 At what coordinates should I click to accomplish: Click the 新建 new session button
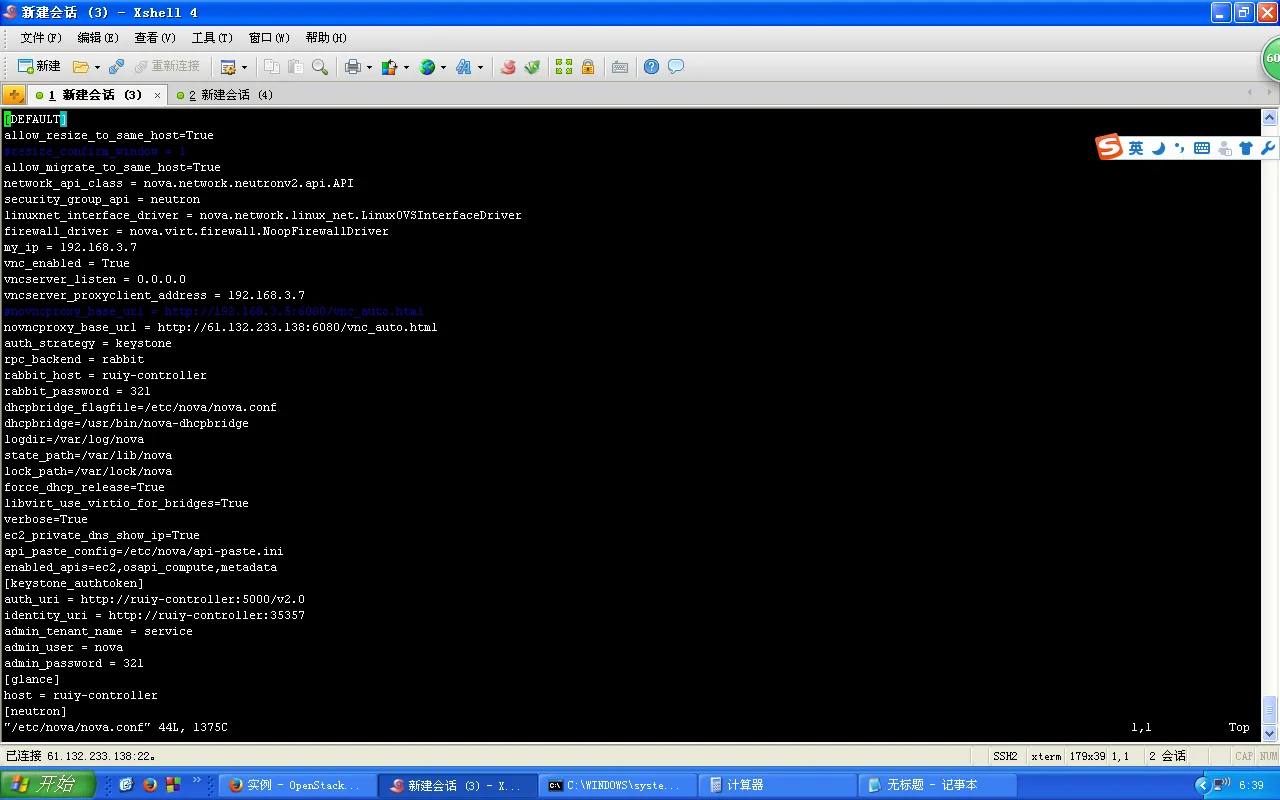(40, 66)
